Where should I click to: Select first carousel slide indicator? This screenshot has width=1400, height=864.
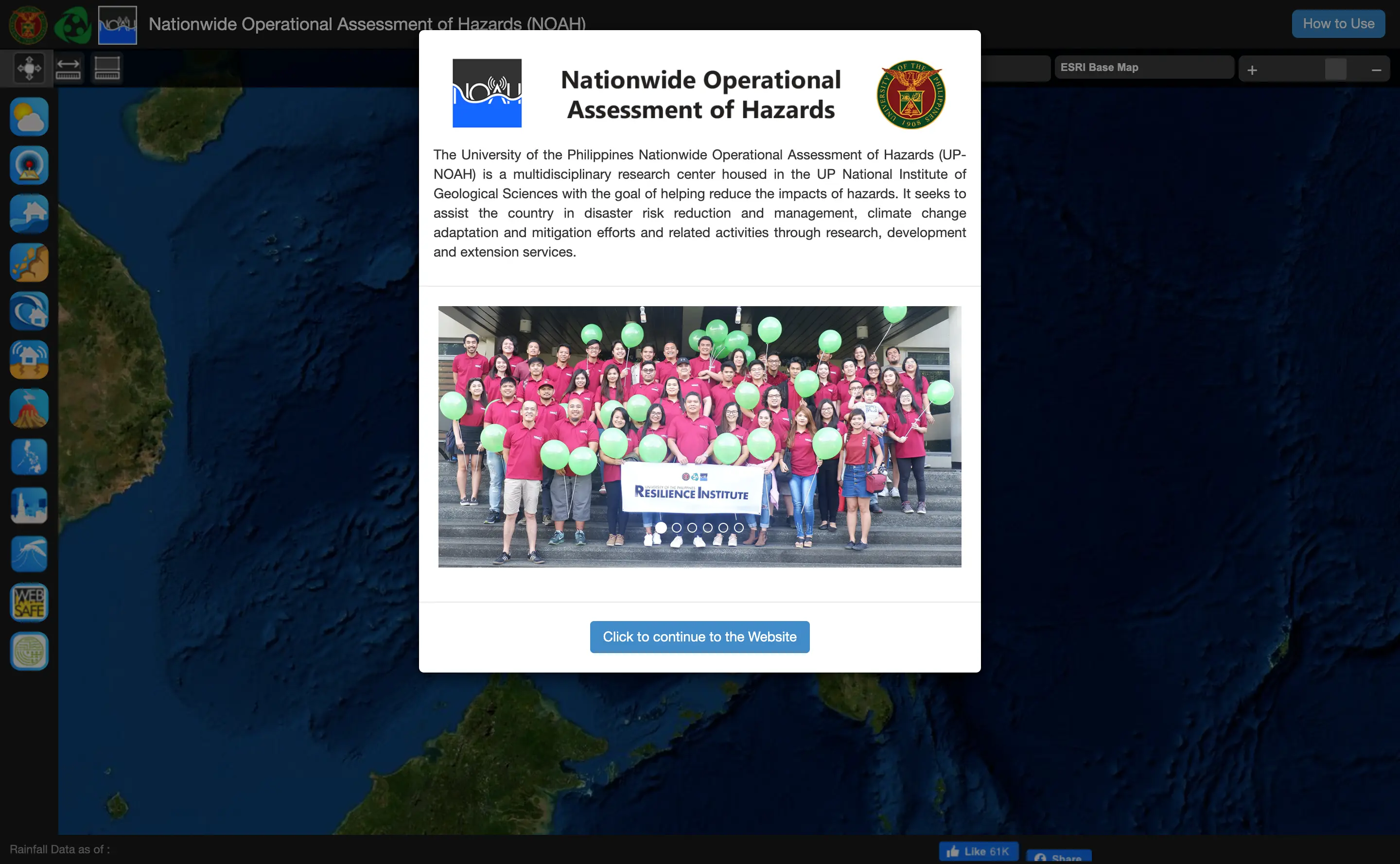tap(661, 527)
